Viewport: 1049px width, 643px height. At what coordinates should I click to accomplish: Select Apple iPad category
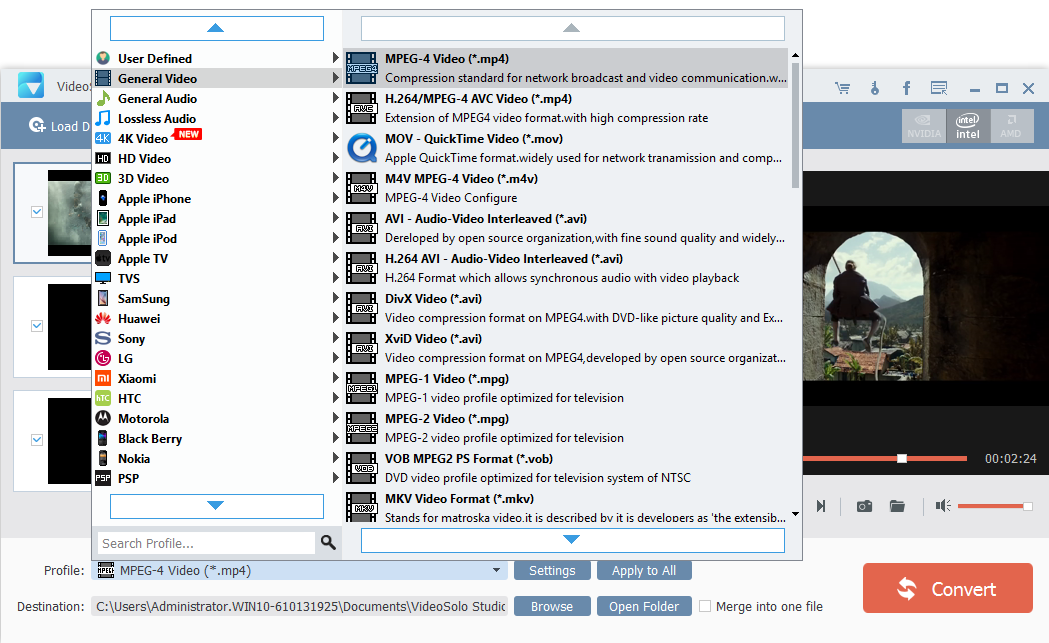217,218
